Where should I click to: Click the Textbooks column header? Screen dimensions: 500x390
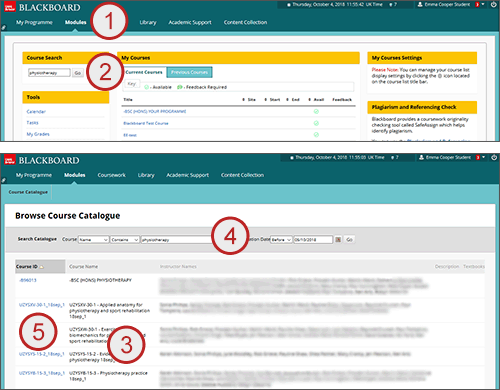[474, 267]
